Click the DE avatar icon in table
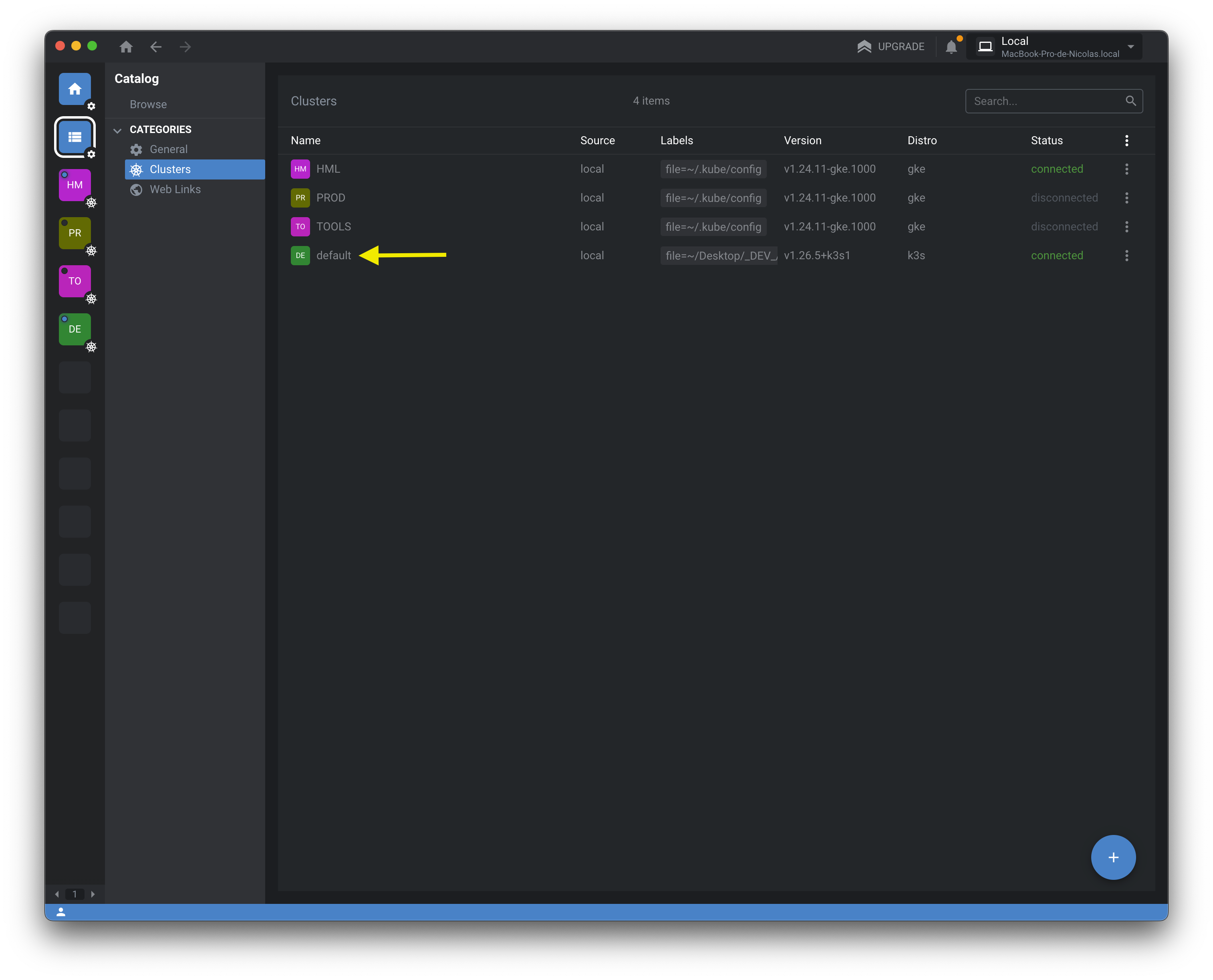The image size is (1213, 980). tap(300, 255)
